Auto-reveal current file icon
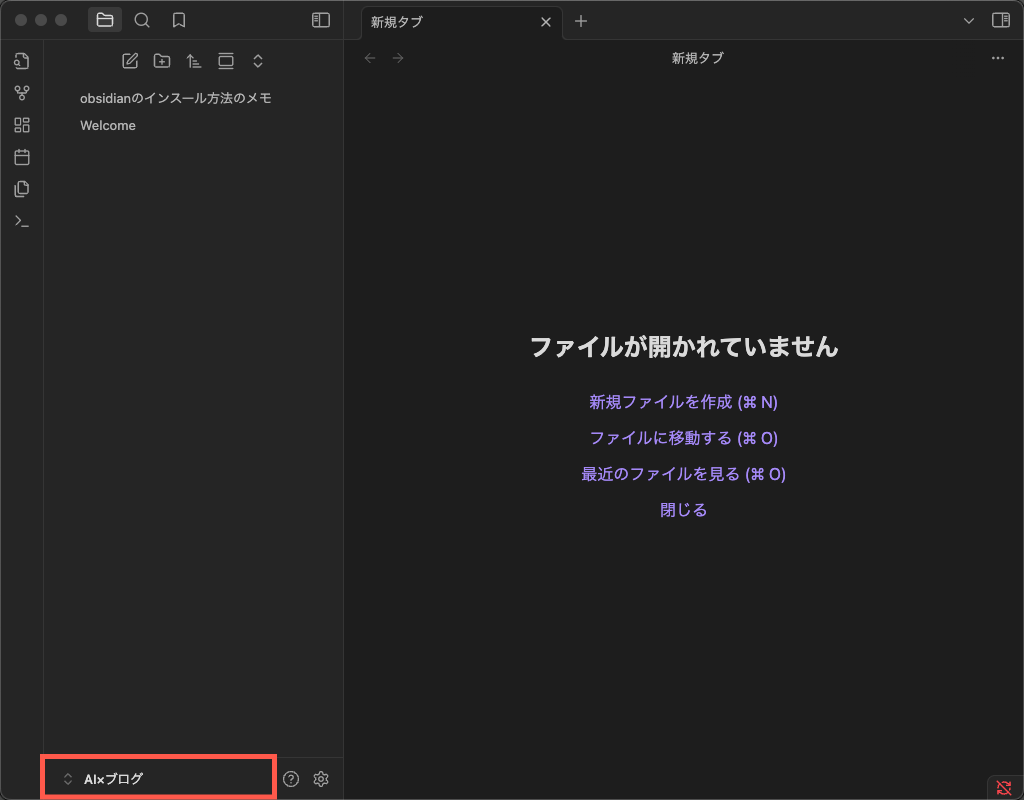Image resolution: width=1024 pixels, height=800 pixels. click(226, 61)
